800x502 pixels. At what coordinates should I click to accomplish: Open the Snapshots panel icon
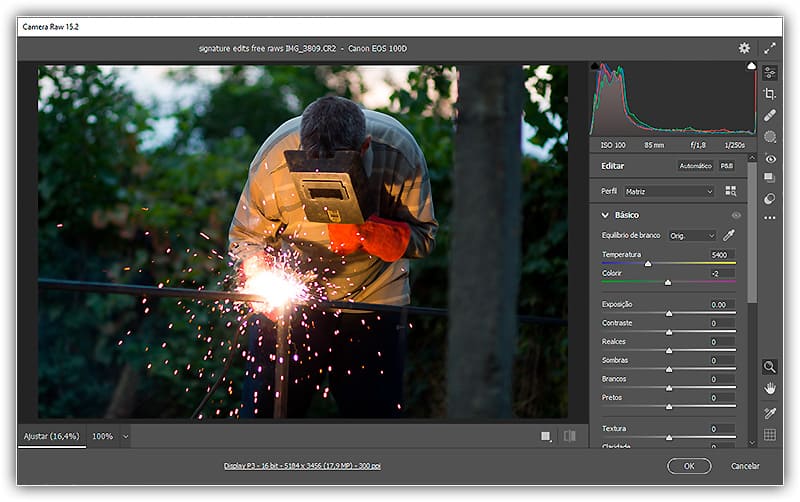click(769, 178)
